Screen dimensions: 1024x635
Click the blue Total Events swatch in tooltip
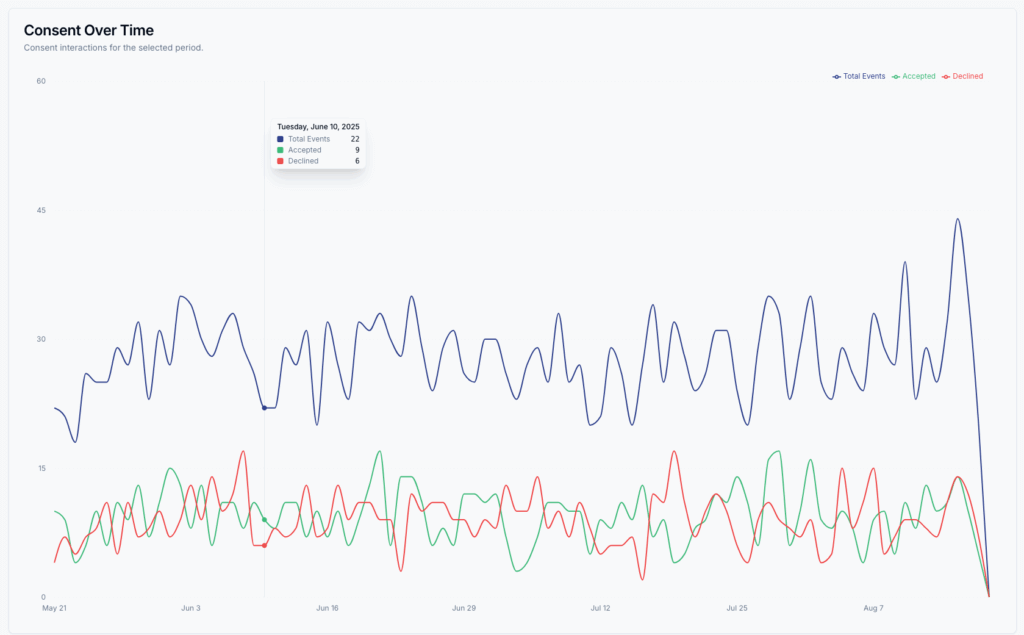(x=281, y=139)
